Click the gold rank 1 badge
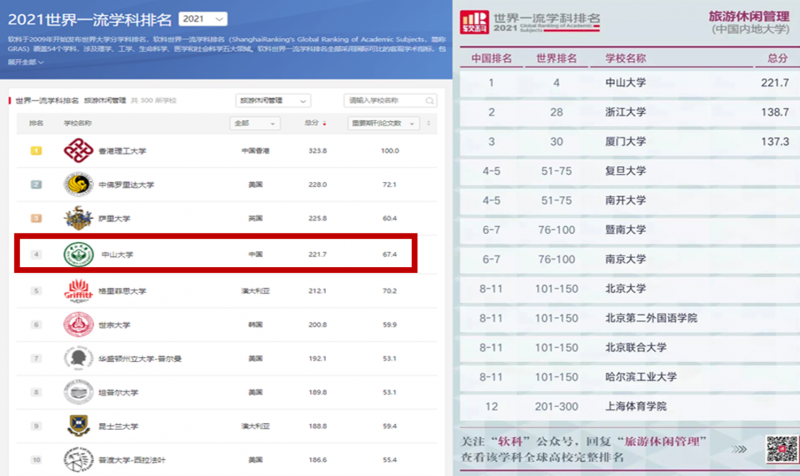This screenshot has width=800, height=476. pyautogui.click(x=36, y=151)
